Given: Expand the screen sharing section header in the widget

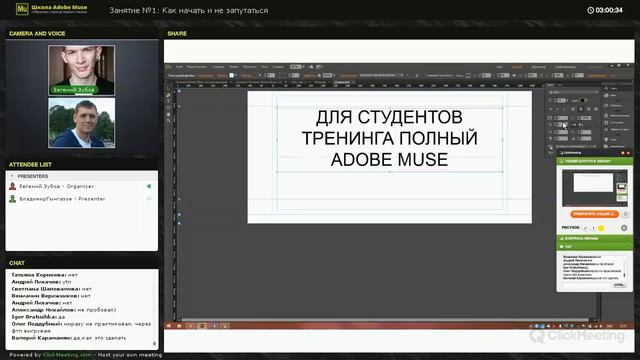Looking at the screenshot, I should point(594,161).
